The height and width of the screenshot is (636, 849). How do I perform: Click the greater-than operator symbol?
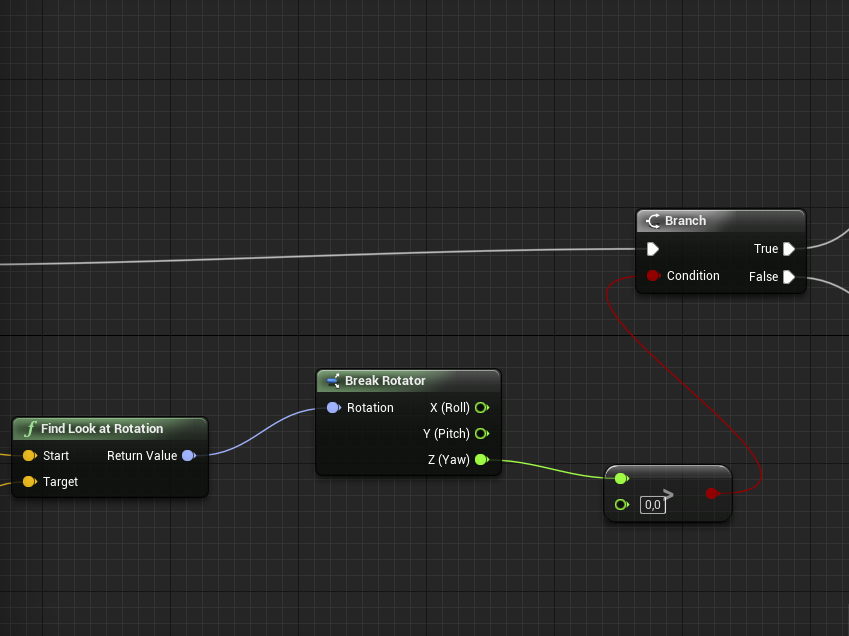[668, 494]
